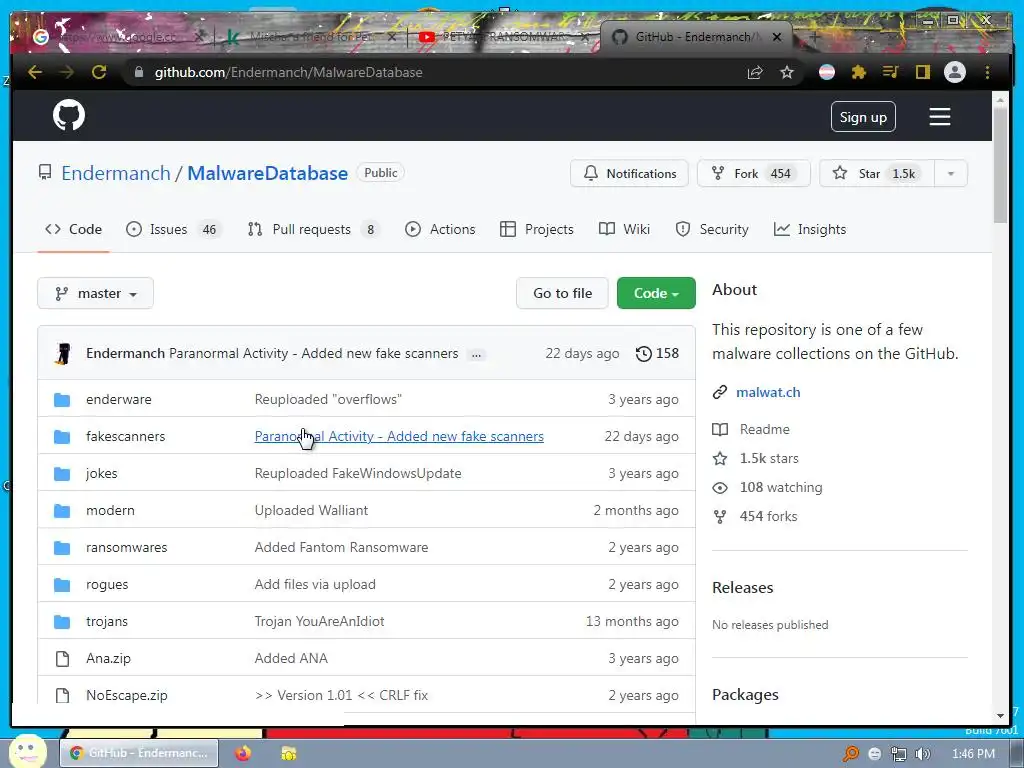This screenshot has height=768, width=1024.
Task: Go back with the browser back arrow
Action: (35, 72)
